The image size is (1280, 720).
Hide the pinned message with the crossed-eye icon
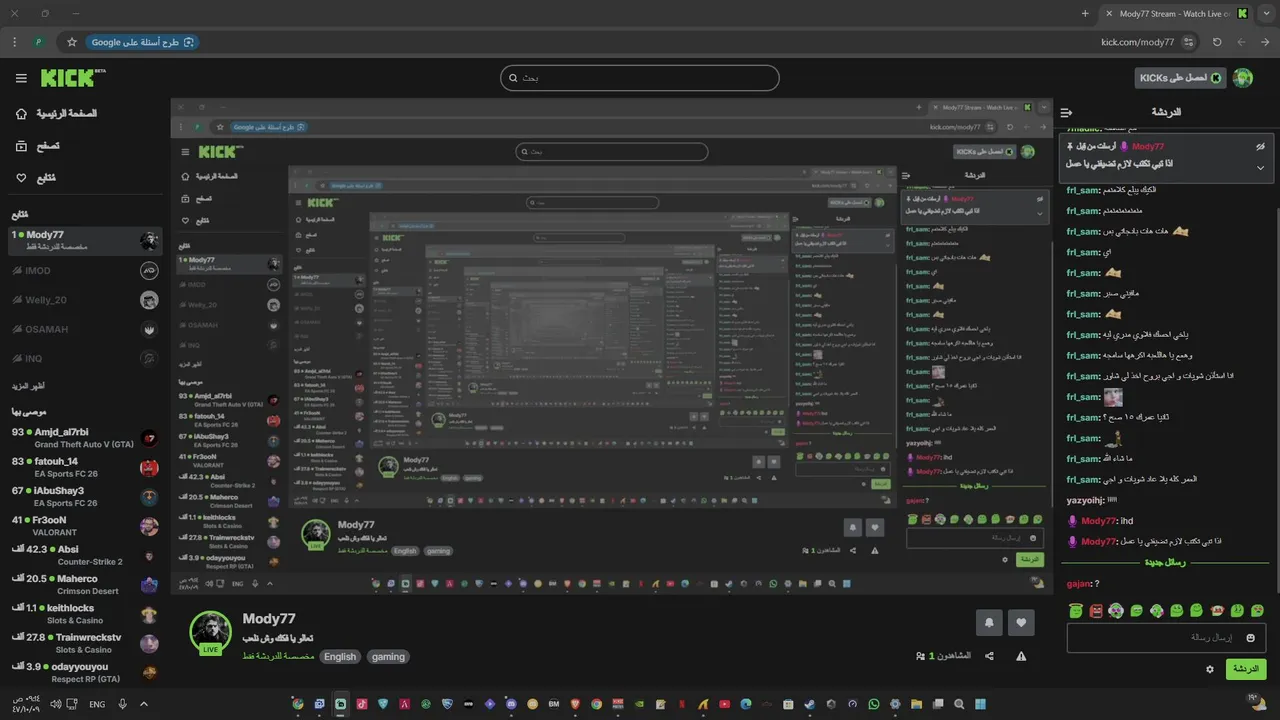pos(1261,146)
